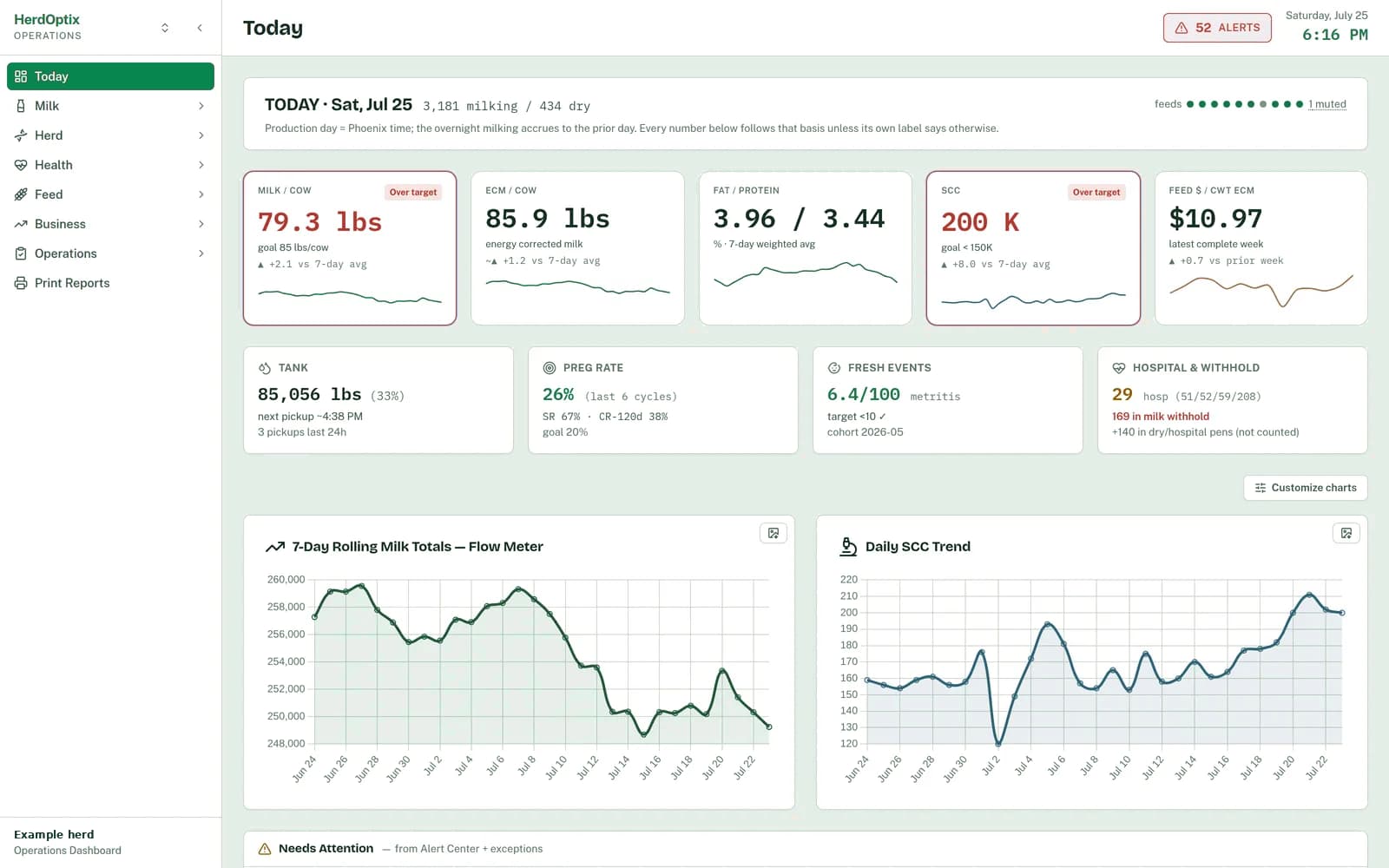Open the Print Reports menu item
This screenshot has width=1389, height=868.
point(110,283)
